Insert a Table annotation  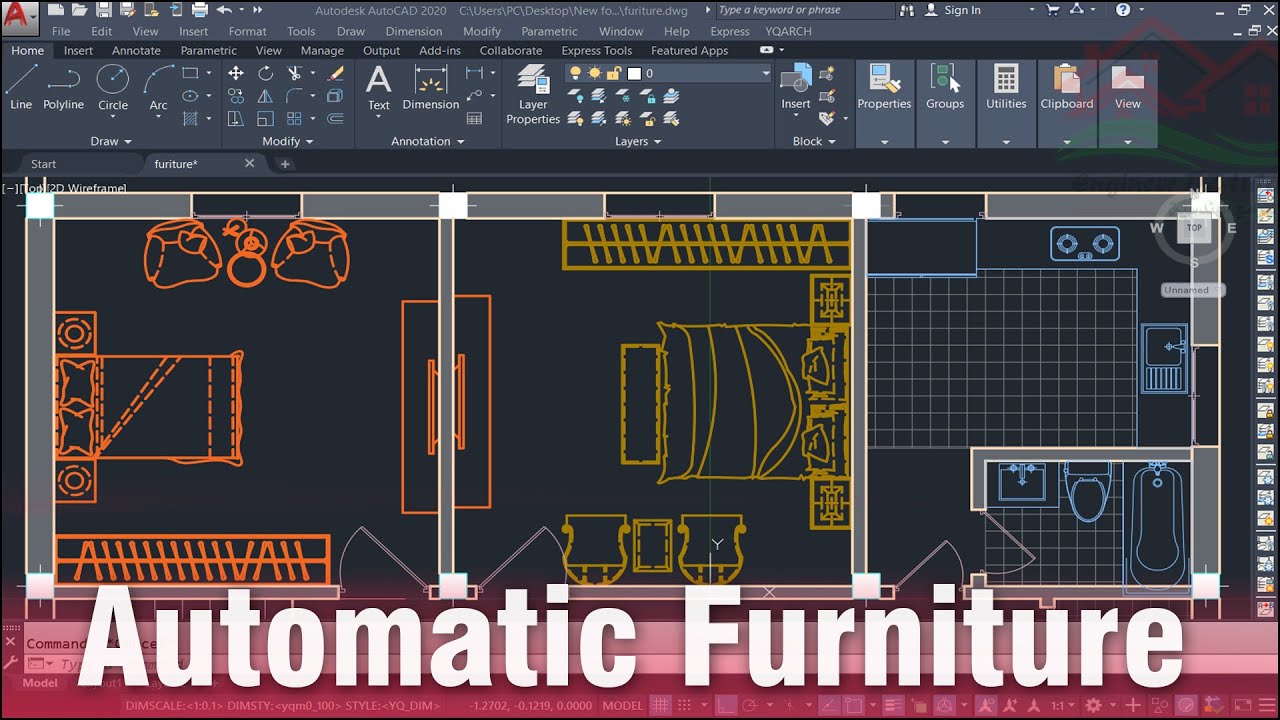[474, 118]
